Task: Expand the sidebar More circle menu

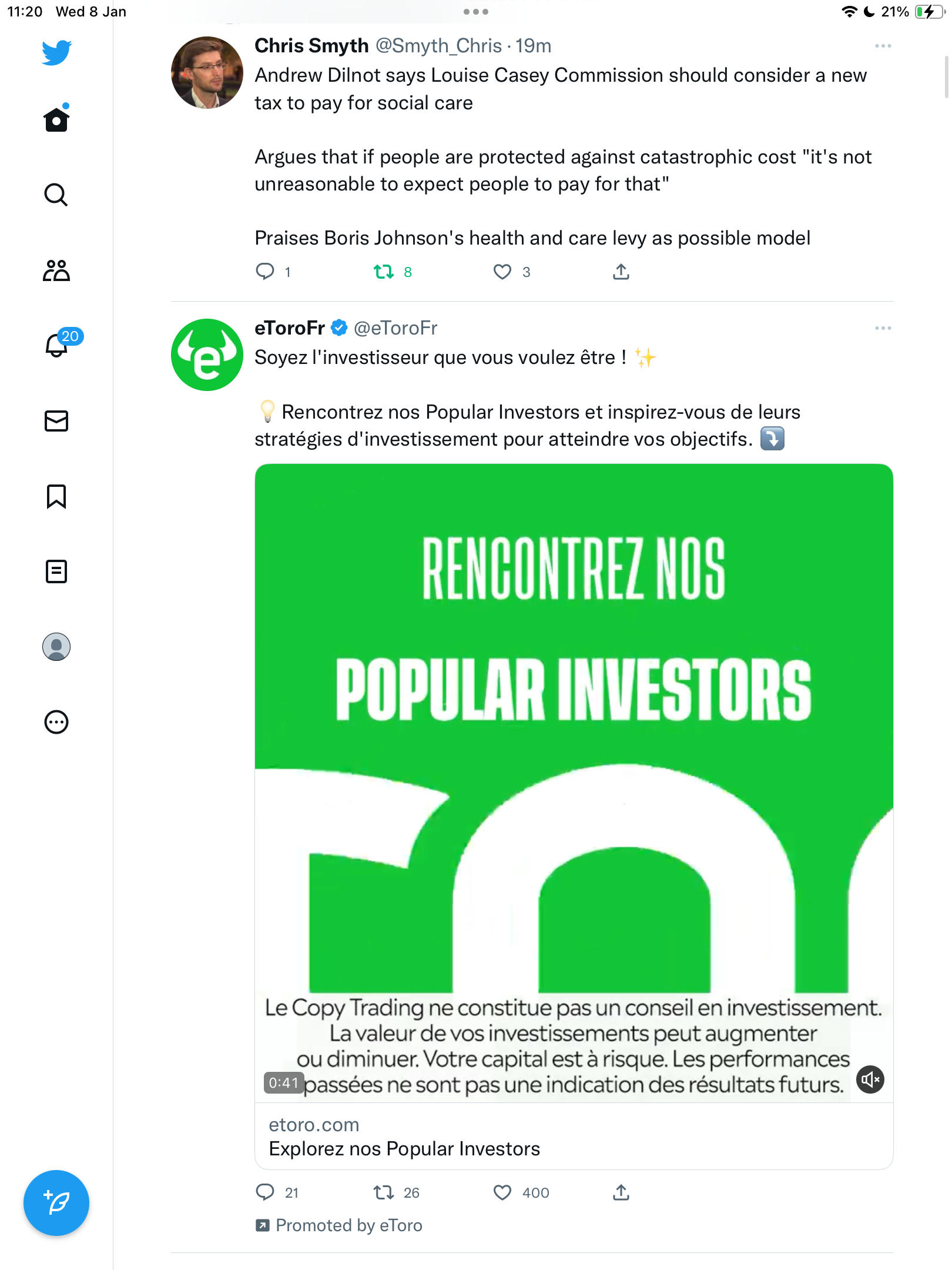Action: [x=56, y=722]
